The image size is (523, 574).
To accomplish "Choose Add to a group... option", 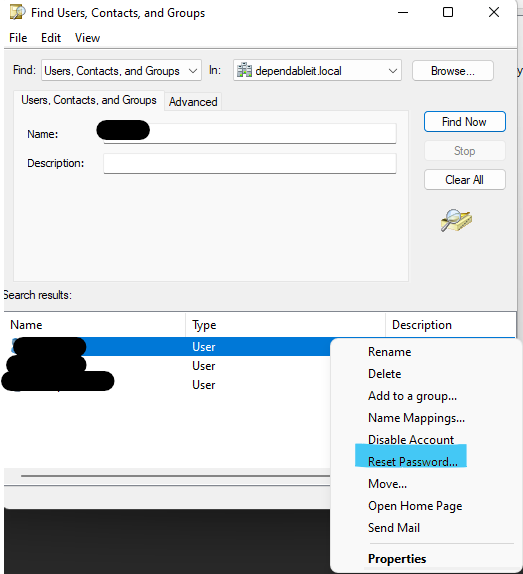I will click(x=412, y=396).
